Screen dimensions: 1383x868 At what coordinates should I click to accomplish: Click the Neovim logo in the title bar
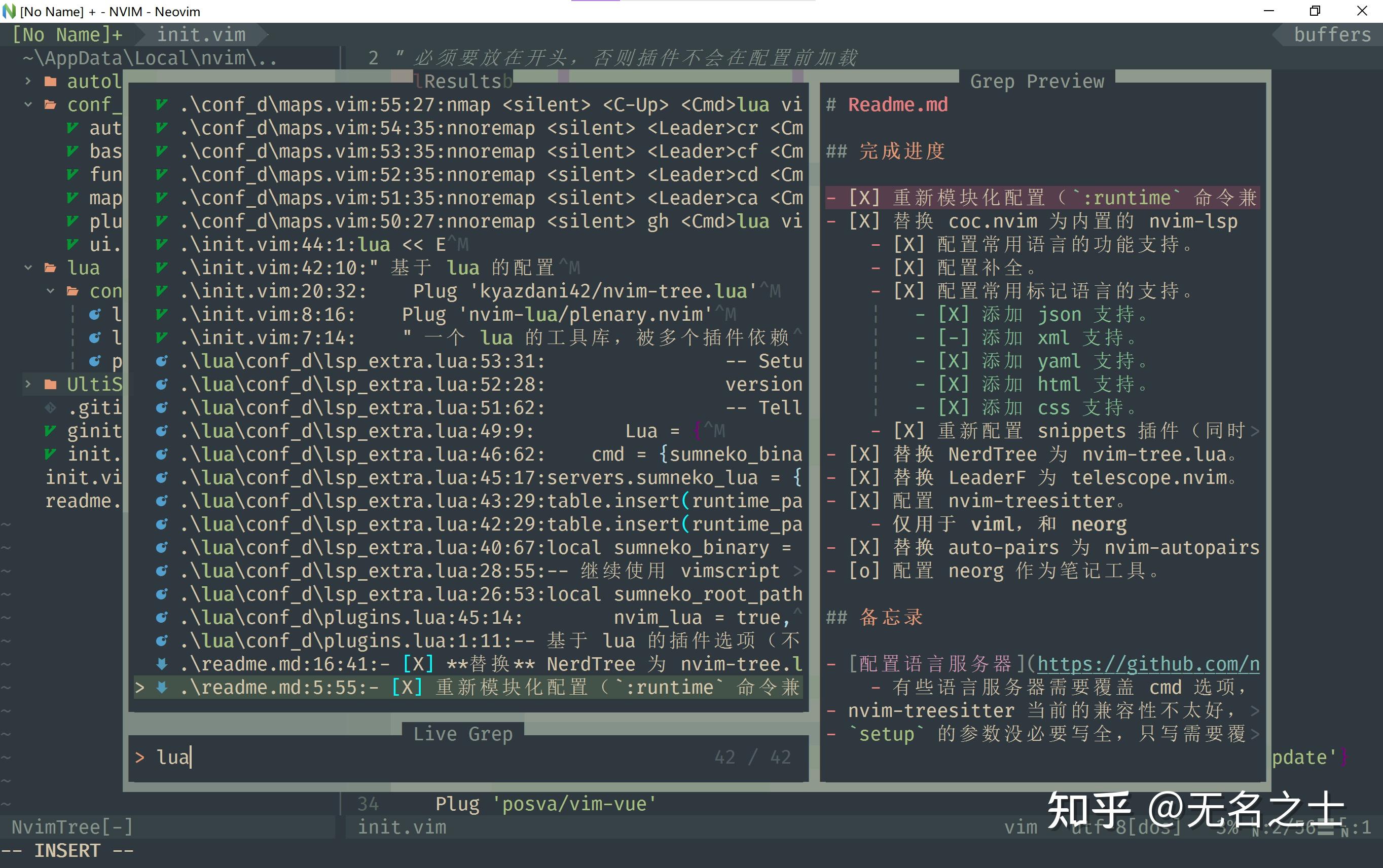10,12
